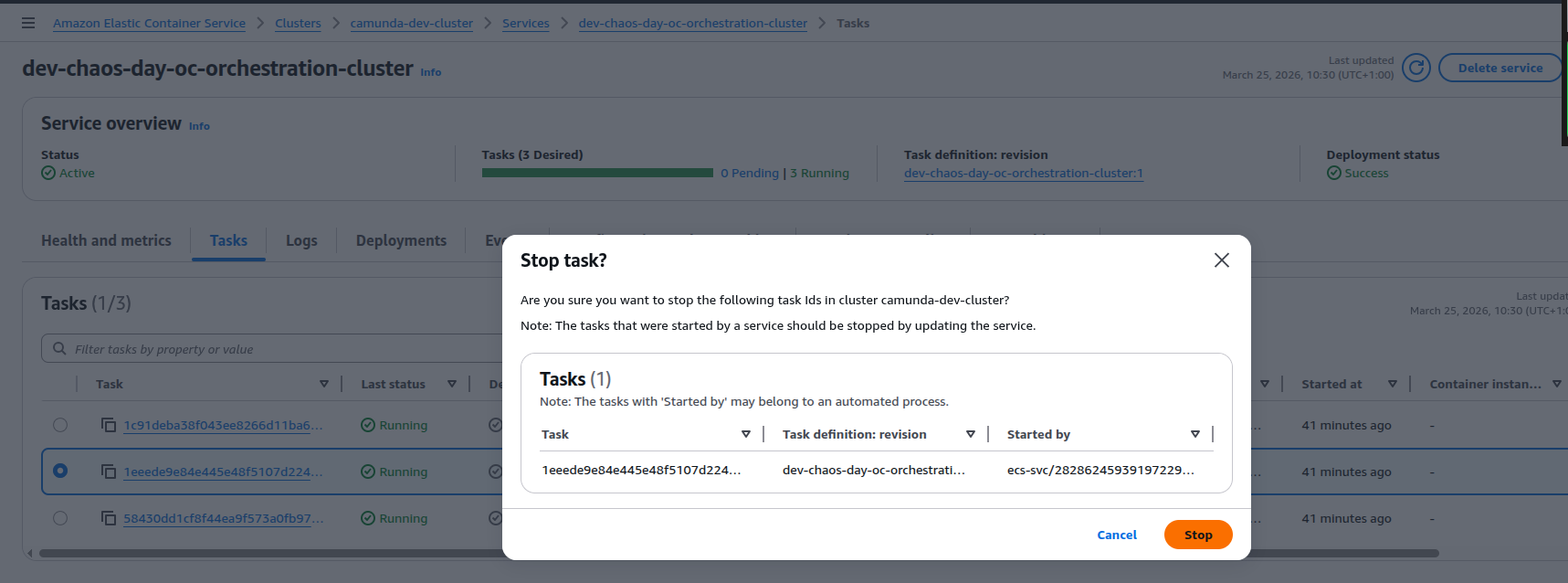Copy task ID 1eeede9e84e445e48f5107d224

click(109, 472)
